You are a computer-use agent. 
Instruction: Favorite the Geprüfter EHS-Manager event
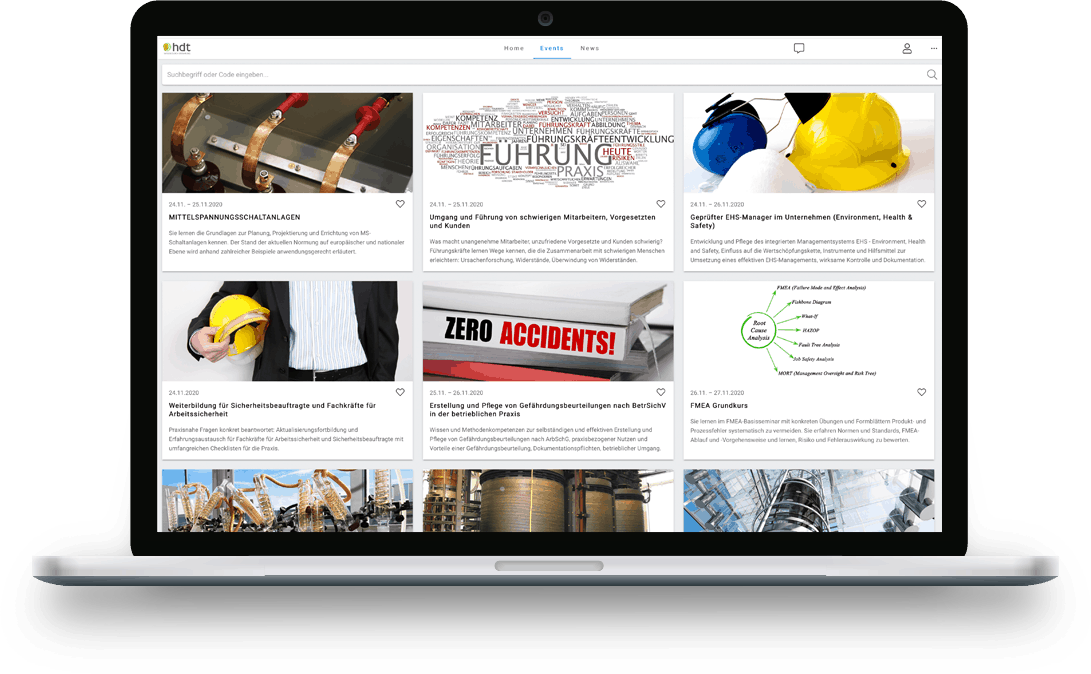pyautogui.click(x=922, y=204)
